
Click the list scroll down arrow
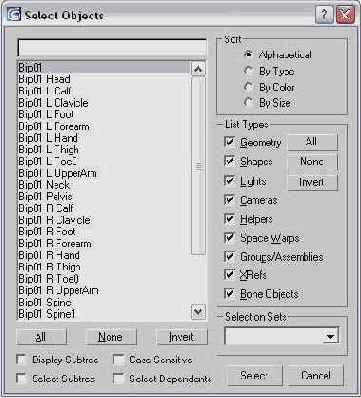click(198, 312)
